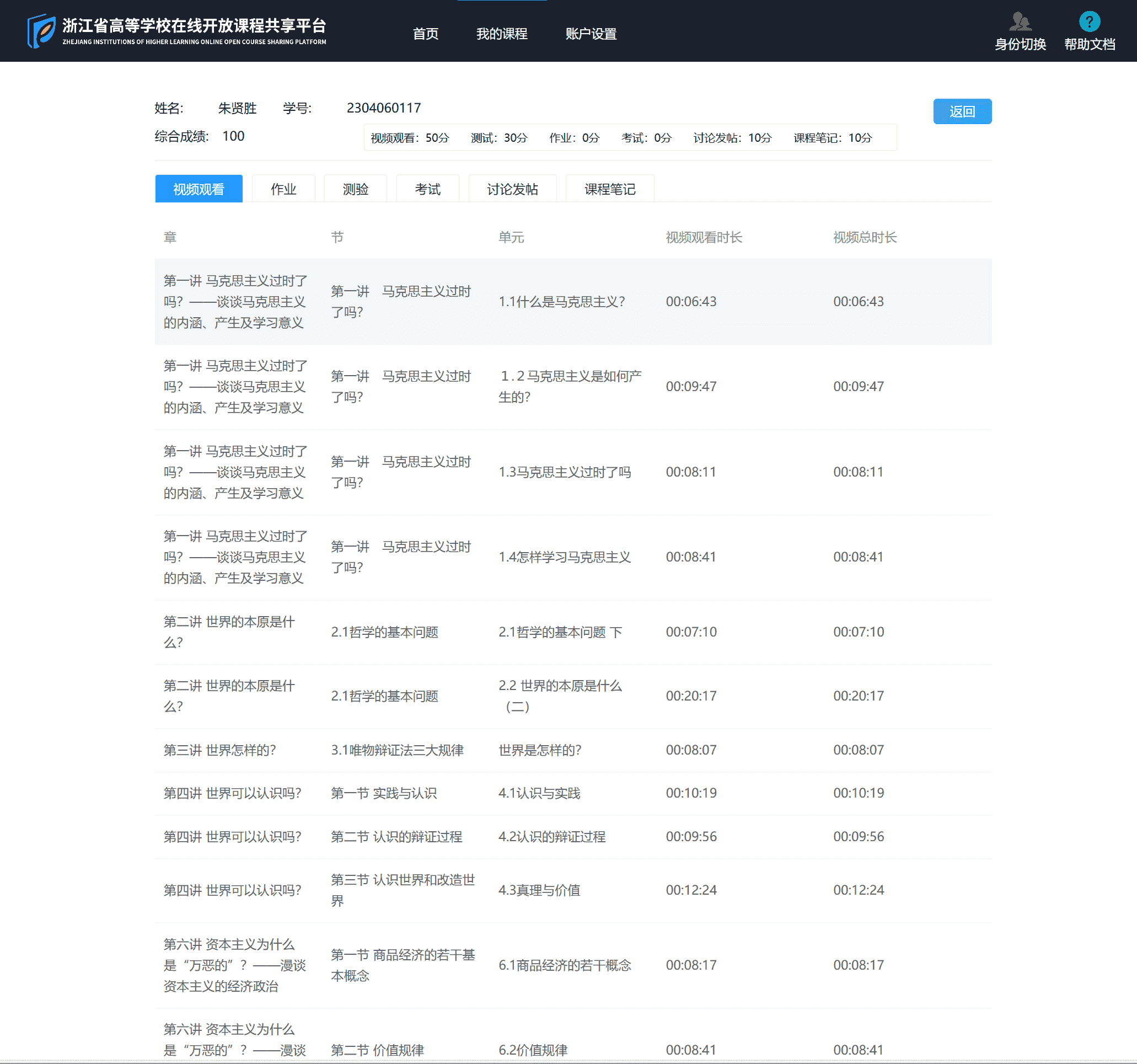1137x1064 pixels.
Task: Switch to the 课程笔记 tab
Action: [609, 189]
